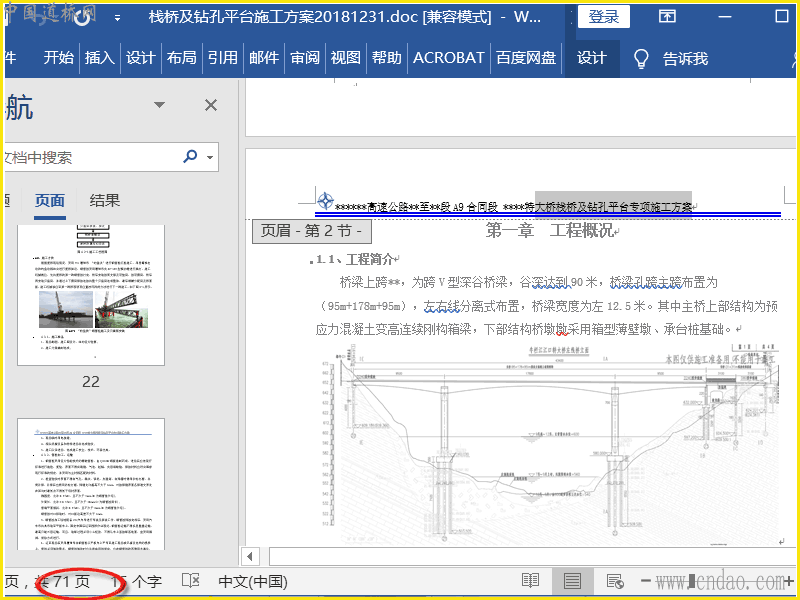Screen dimensions: 800x600
Task: Open the ACROBAT ribbon tab
Action: click(448, 58)
